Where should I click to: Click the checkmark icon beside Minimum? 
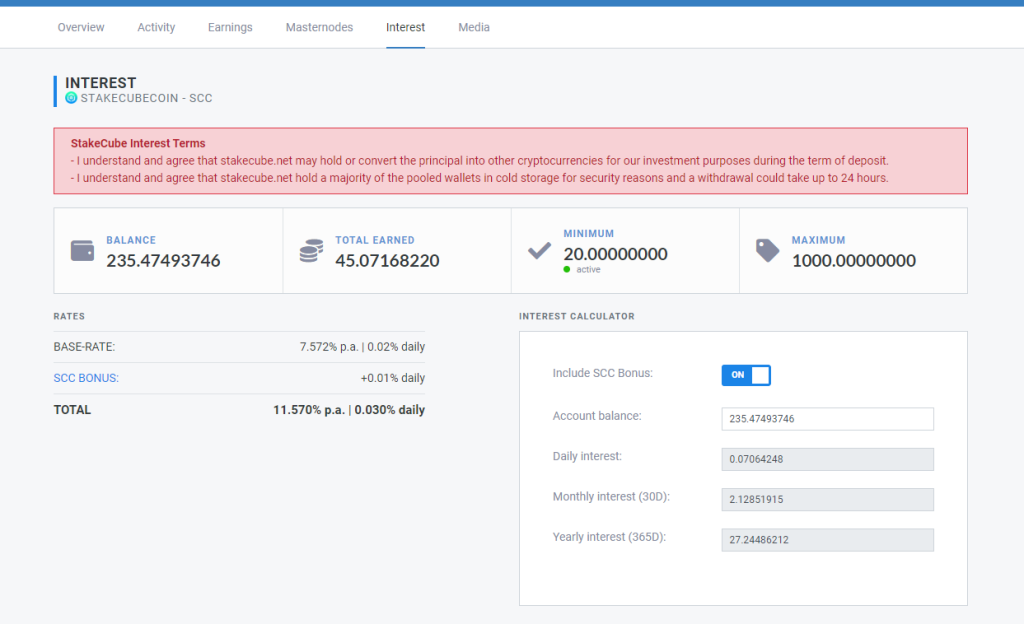click(x=539, y=251)
